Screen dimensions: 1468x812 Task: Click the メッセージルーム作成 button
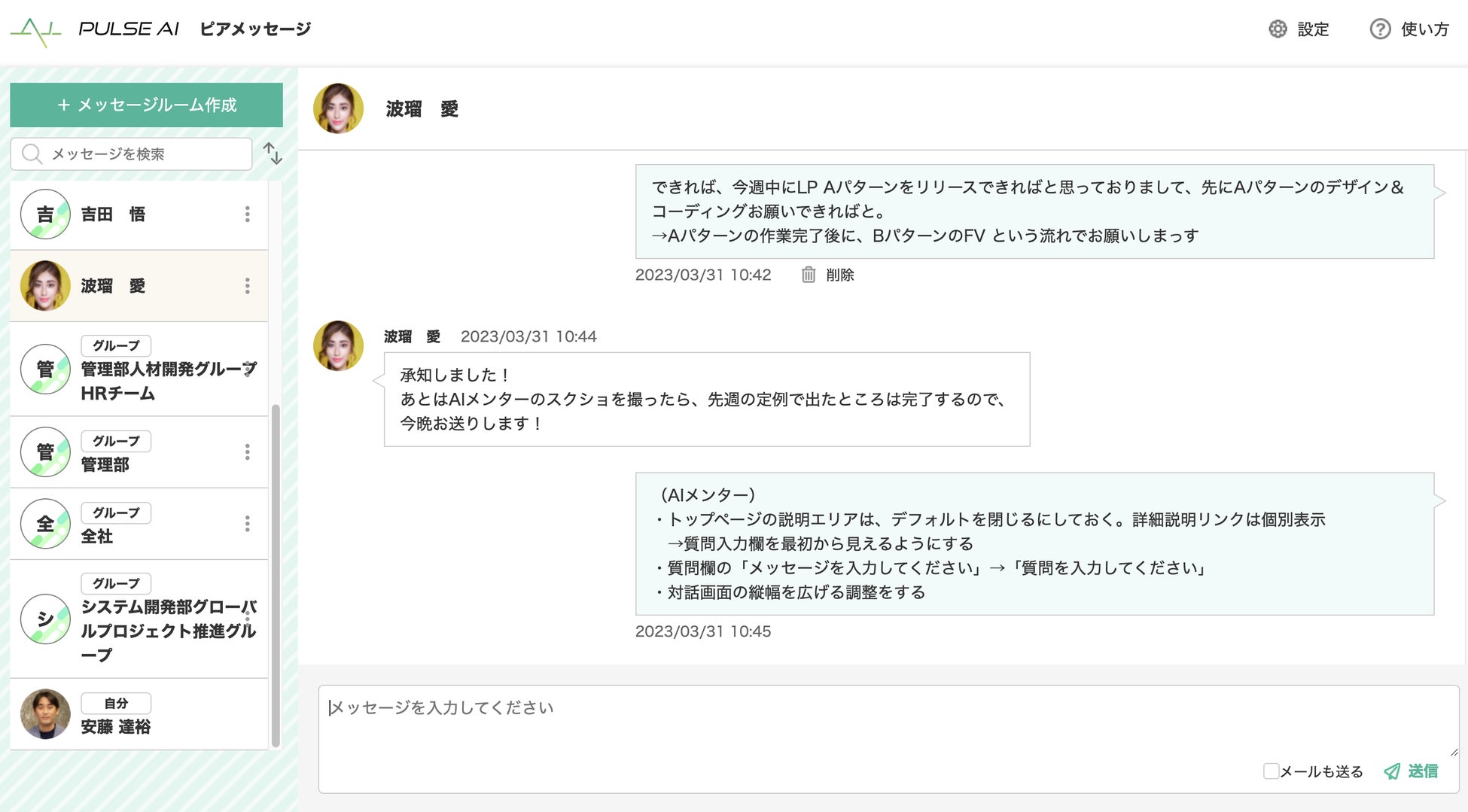click(x=146, y=105)
